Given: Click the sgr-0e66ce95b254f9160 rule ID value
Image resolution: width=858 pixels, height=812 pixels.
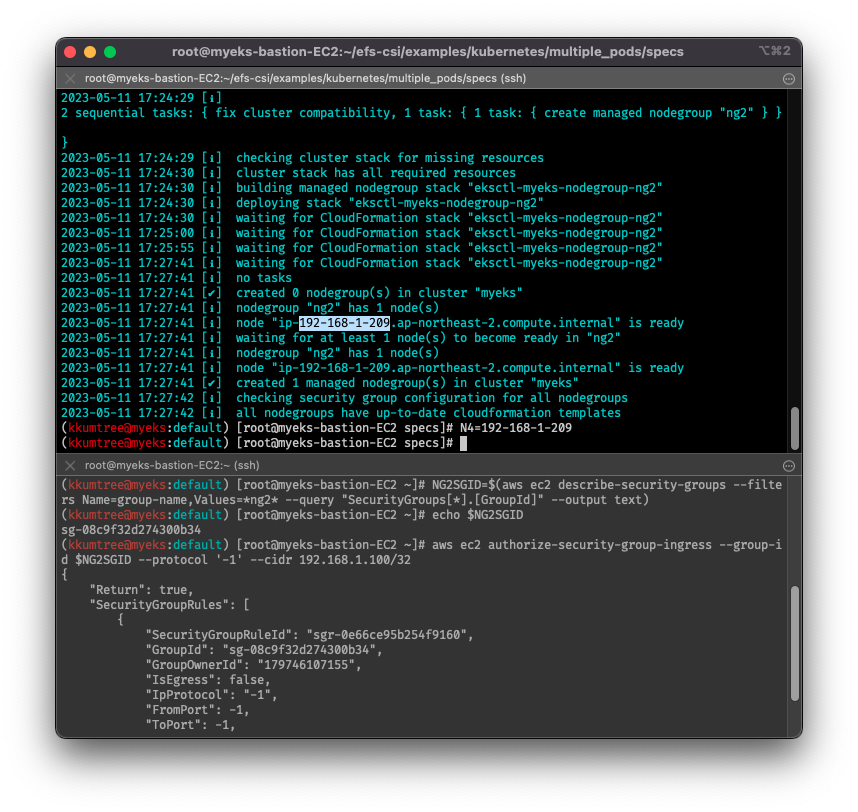Looking at the screenshot, I should click(386, 635).
